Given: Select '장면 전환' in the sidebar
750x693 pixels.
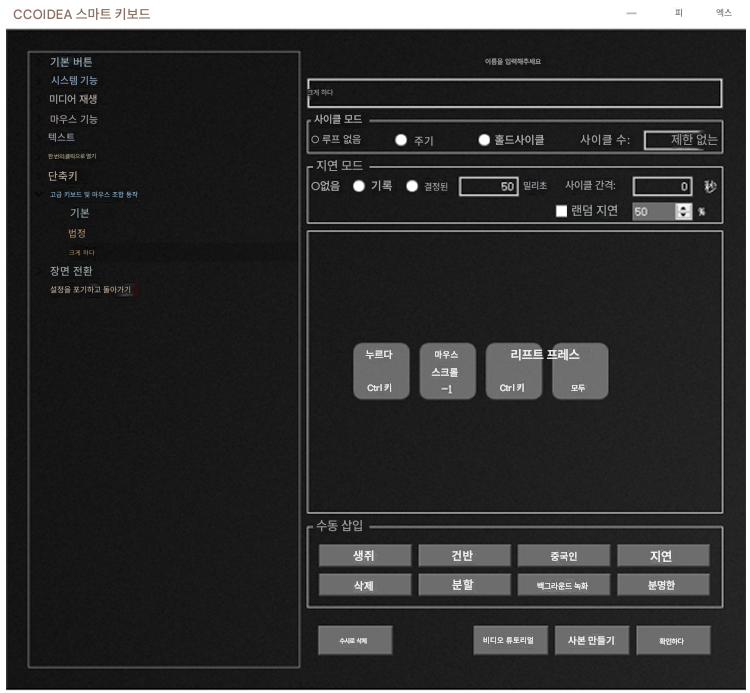Looking at the screenshot, I should (x=71, y=270).
